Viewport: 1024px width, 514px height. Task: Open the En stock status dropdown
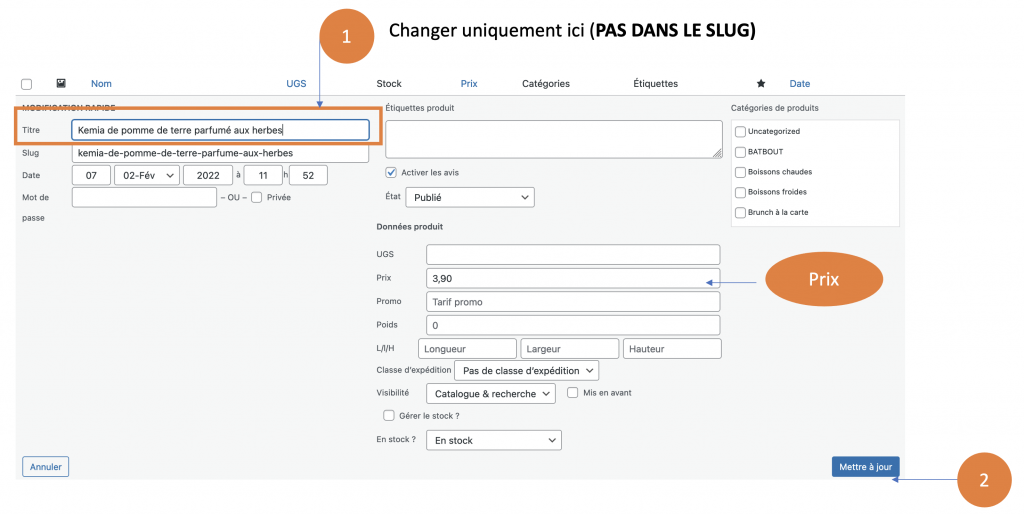click(493, 440)
